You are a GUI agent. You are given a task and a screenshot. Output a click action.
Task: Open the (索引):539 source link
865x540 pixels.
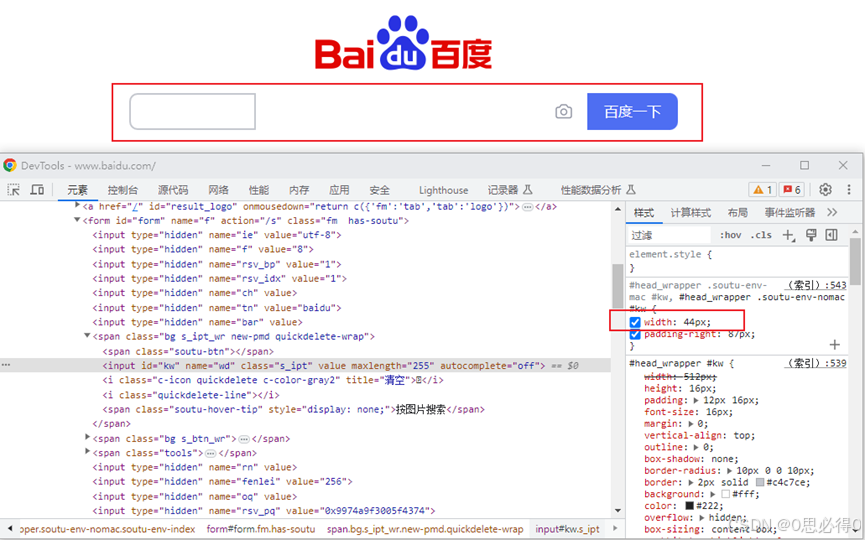pyautogui.click(x=816, y=363)
